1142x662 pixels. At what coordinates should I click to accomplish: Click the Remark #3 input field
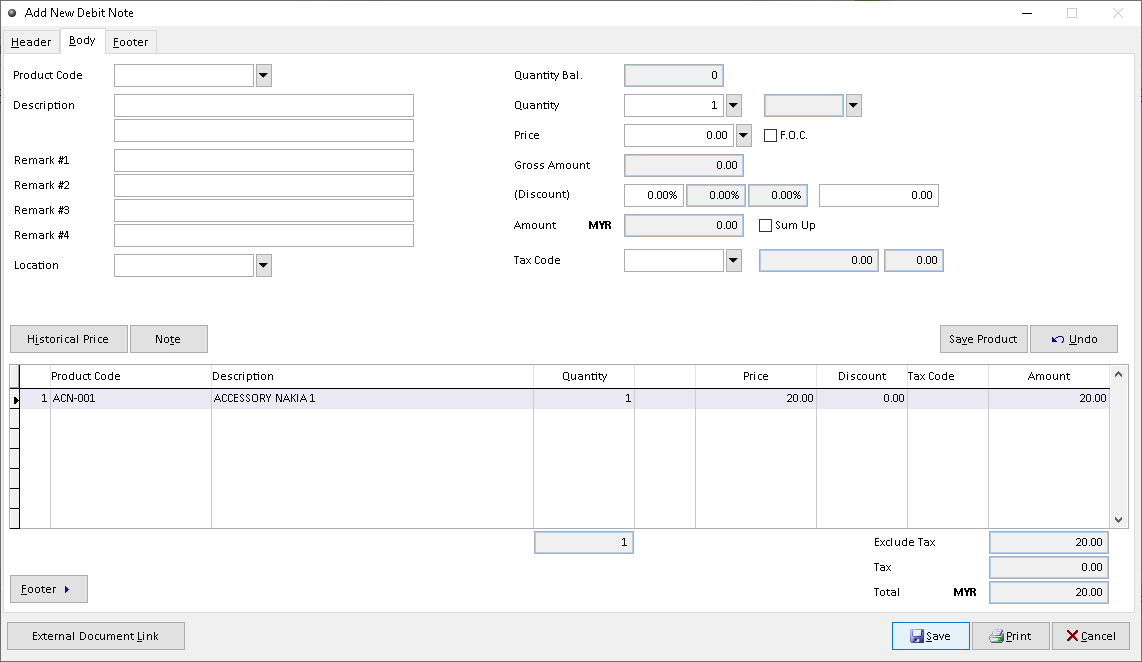264,210
